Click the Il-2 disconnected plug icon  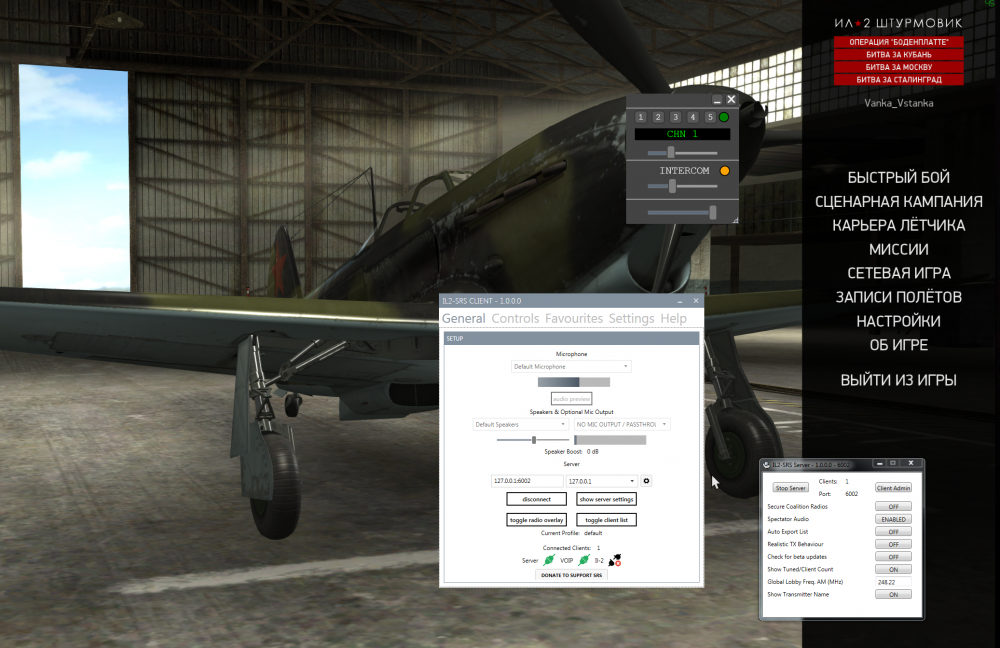tap(615, 560)
